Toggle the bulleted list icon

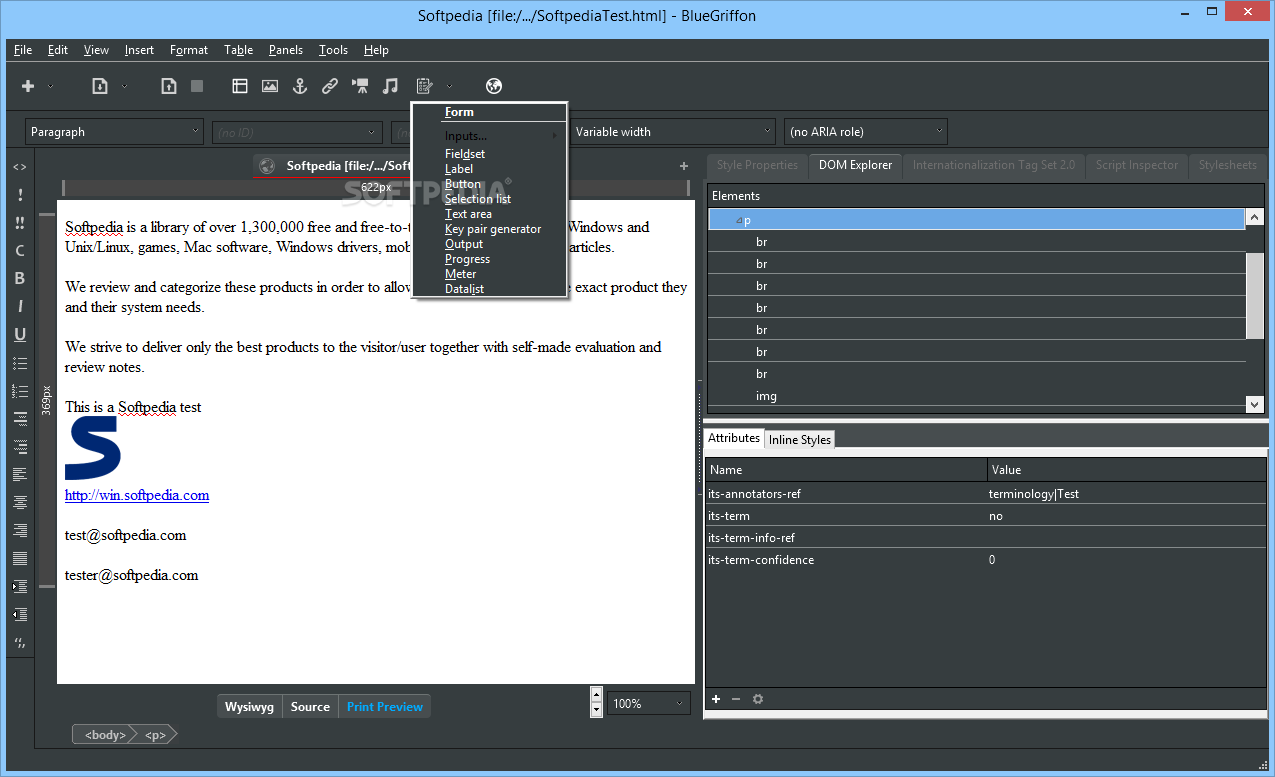pyautogui.click(x=20, y=363)
